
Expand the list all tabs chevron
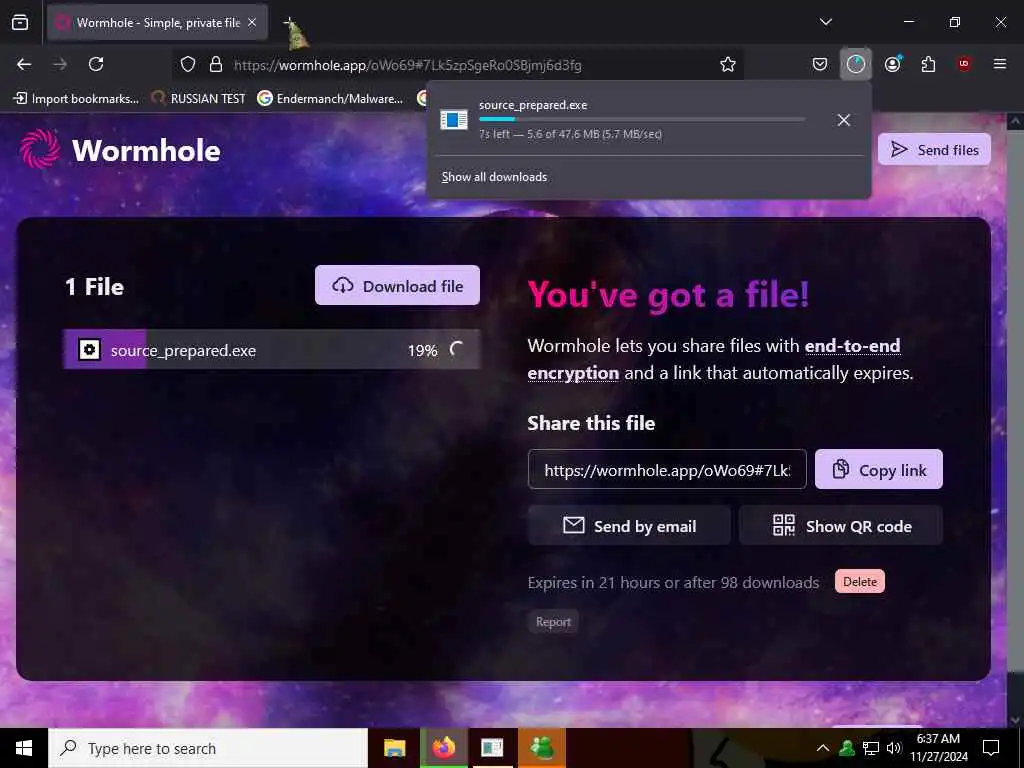[825, 22]
